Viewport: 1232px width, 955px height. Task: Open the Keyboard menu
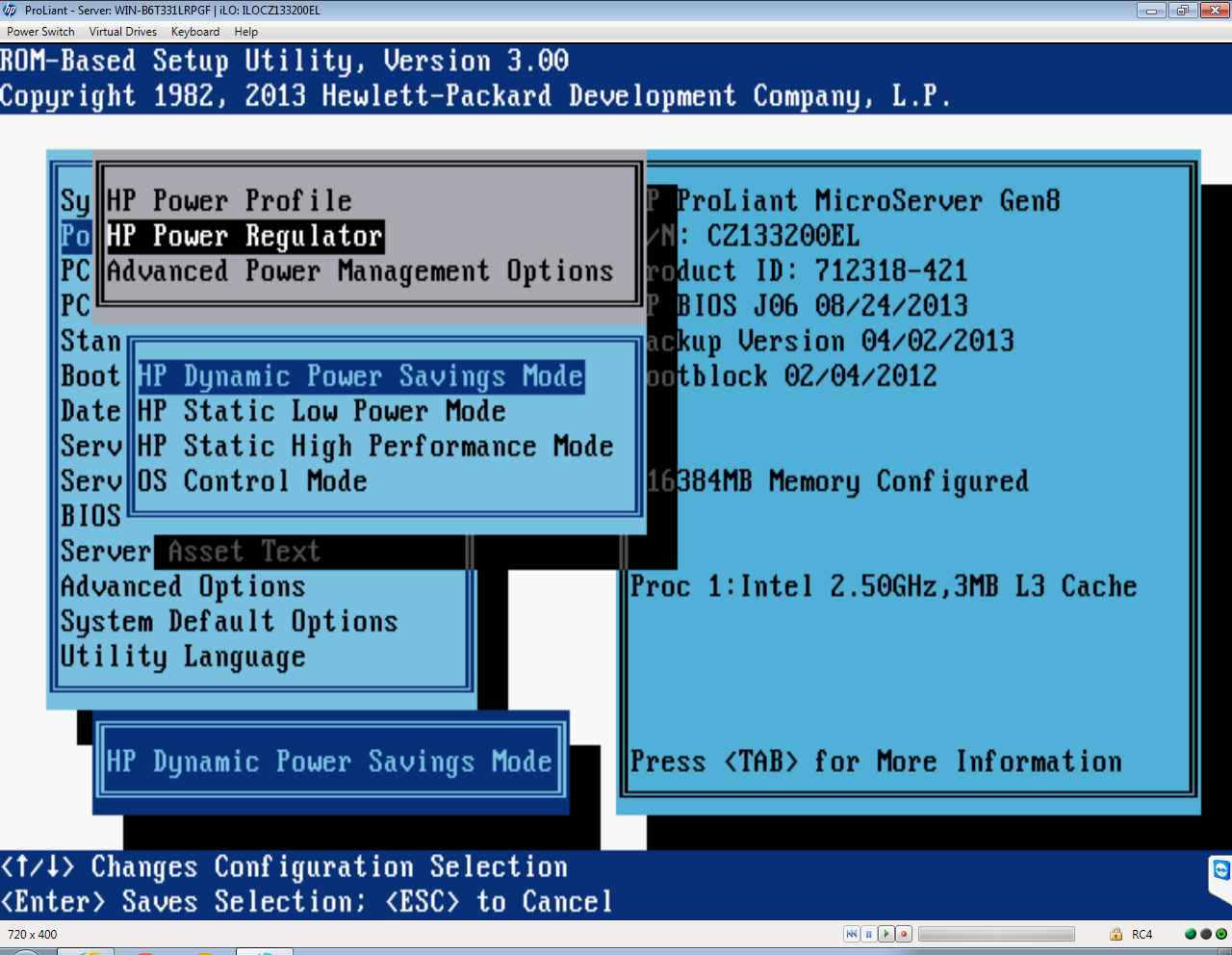[195, 32]
